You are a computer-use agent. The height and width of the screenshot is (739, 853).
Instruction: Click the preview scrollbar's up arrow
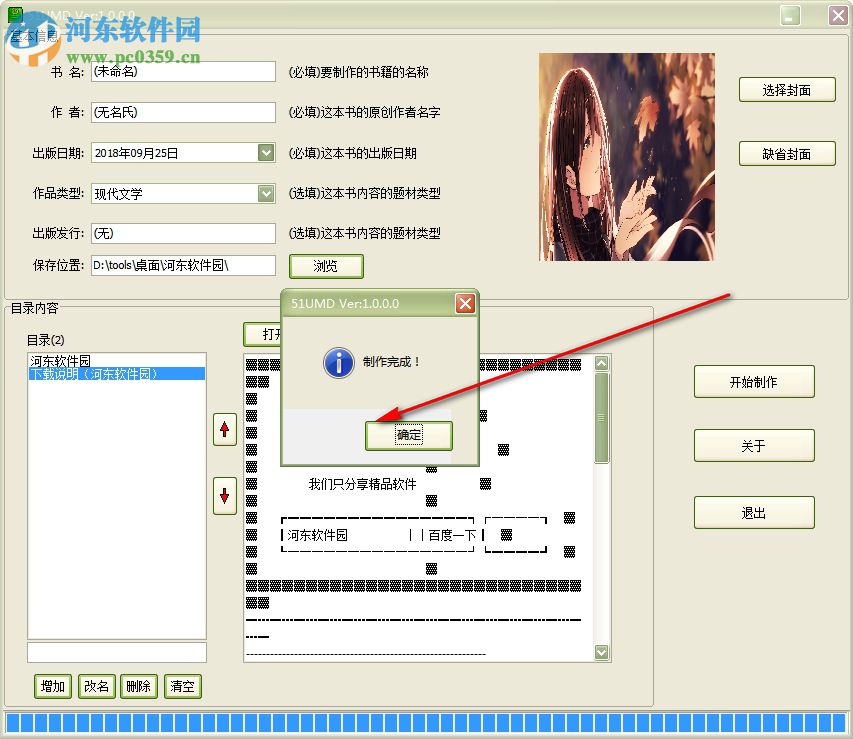[601, 363]
